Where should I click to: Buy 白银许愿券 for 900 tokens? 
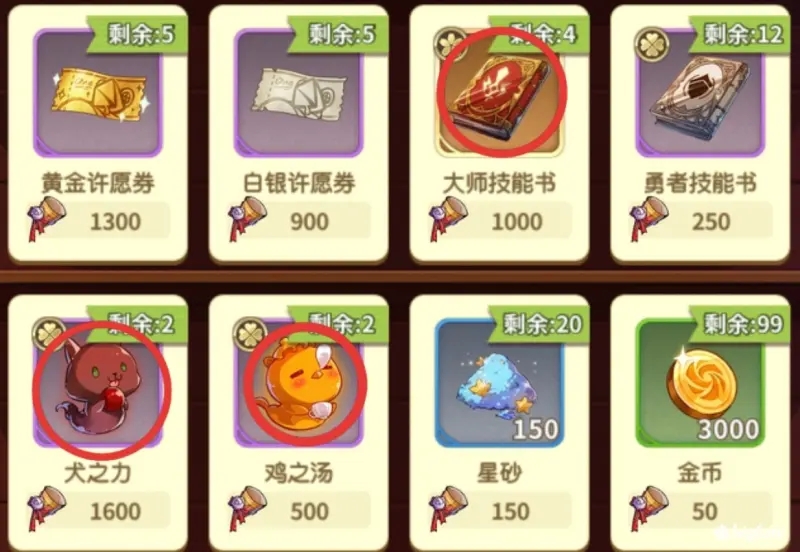[299, 221]
